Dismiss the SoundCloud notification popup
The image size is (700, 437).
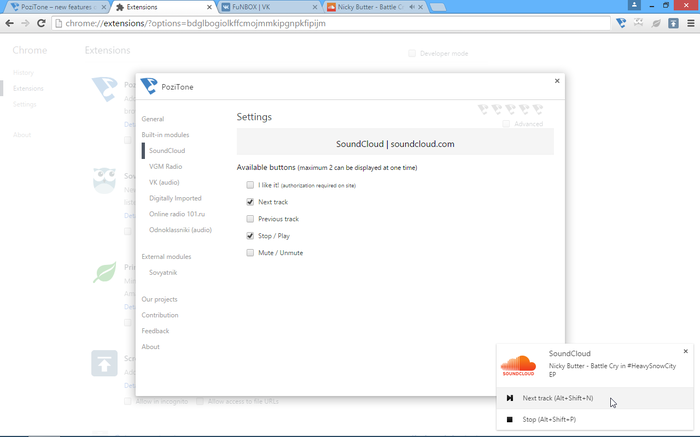686,351
